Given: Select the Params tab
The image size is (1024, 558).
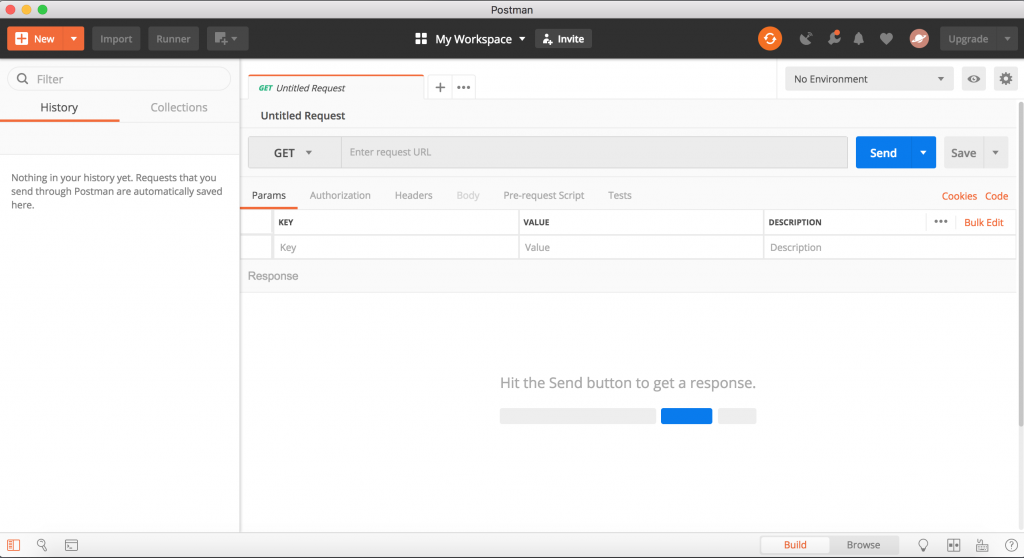Looking at the screenshot, I should 269,195.
